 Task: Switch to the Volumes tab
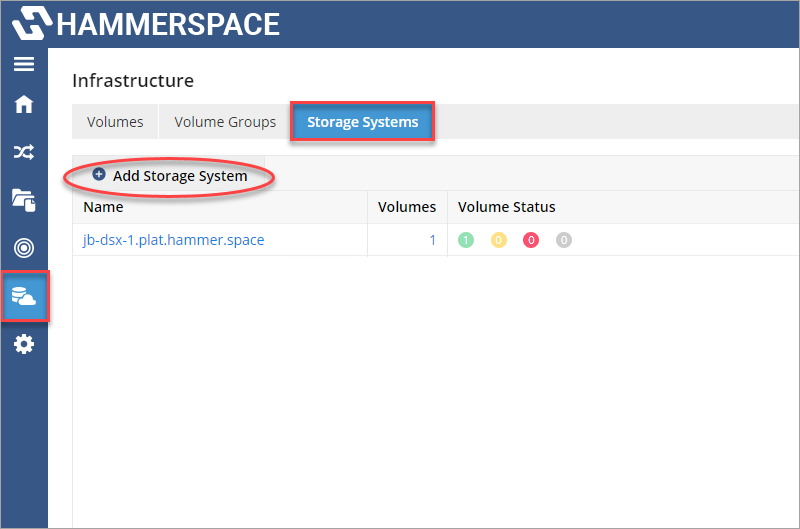(115, 122)
